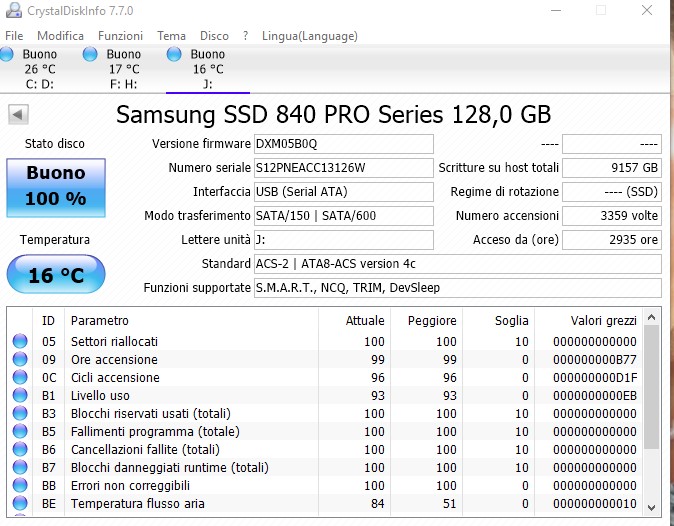Screen dimensions: 674x526
Task: Minimize the CrystalDiskInfo window
Action: pos(556,10)
